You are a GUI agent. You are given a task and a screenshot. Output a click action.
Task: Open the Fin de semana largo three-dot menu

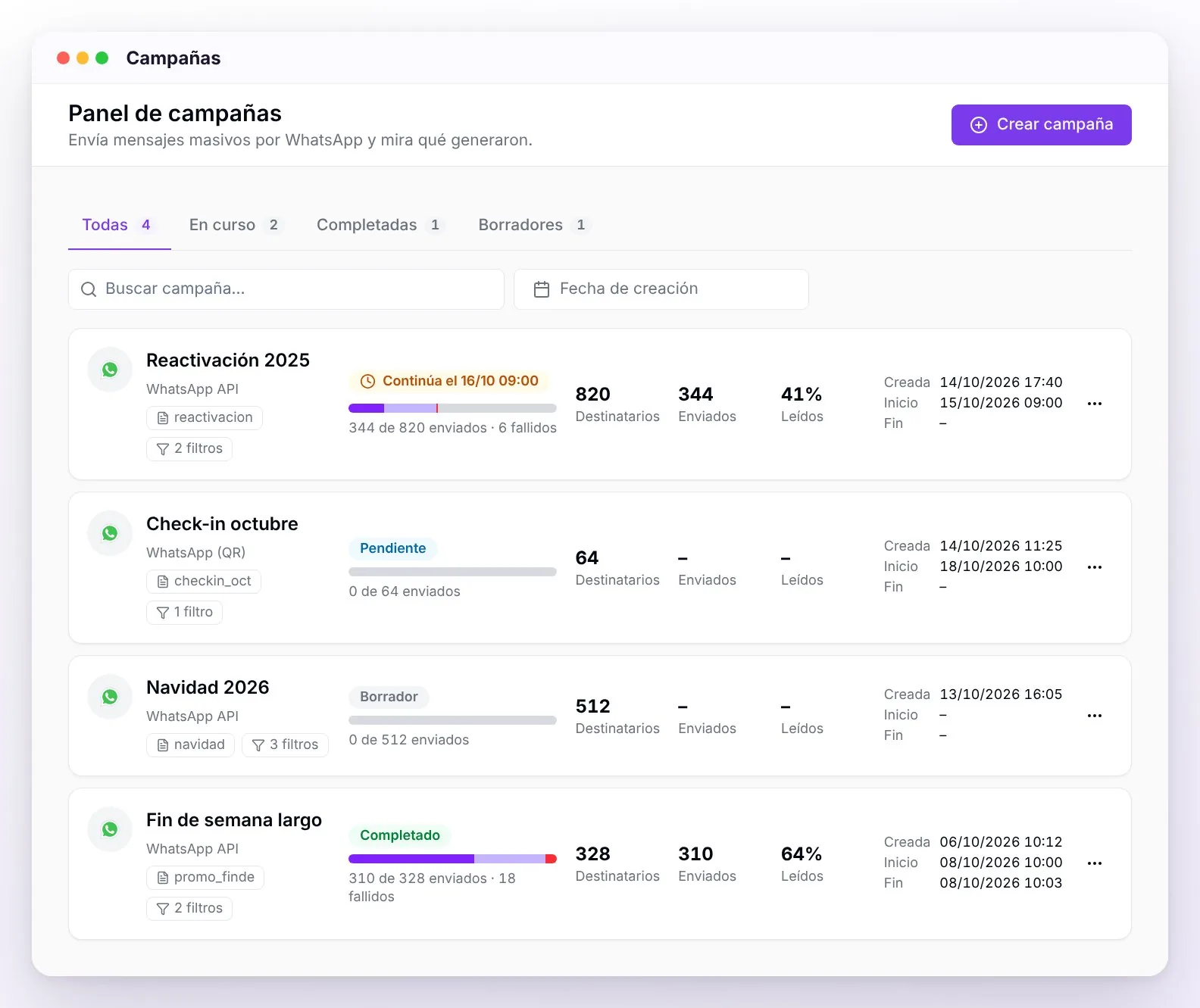click(1094, 863)
